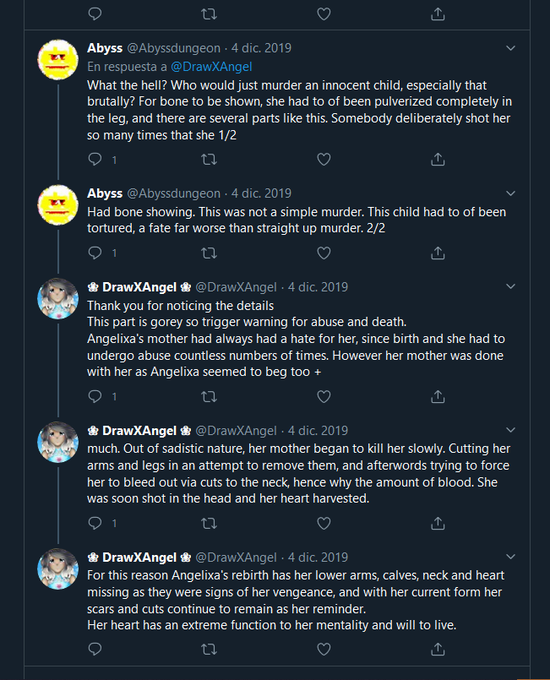Viewport: 550px width, 680px height.
Task: Open the Abyss profile name on first tweet
Action: click(x=105, y=48)
